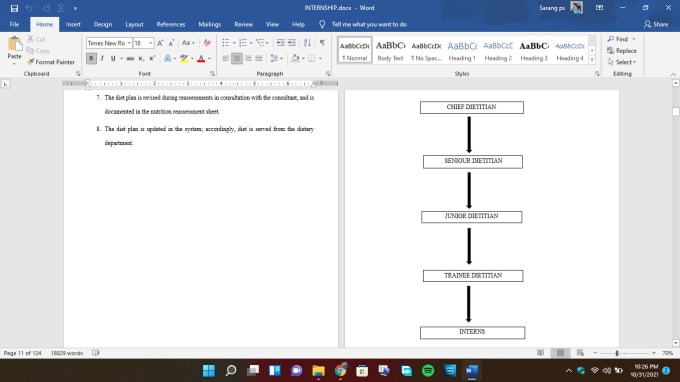680x382 pixels.
Task: Open font color dropdown arrow
Action: point(209,59)
